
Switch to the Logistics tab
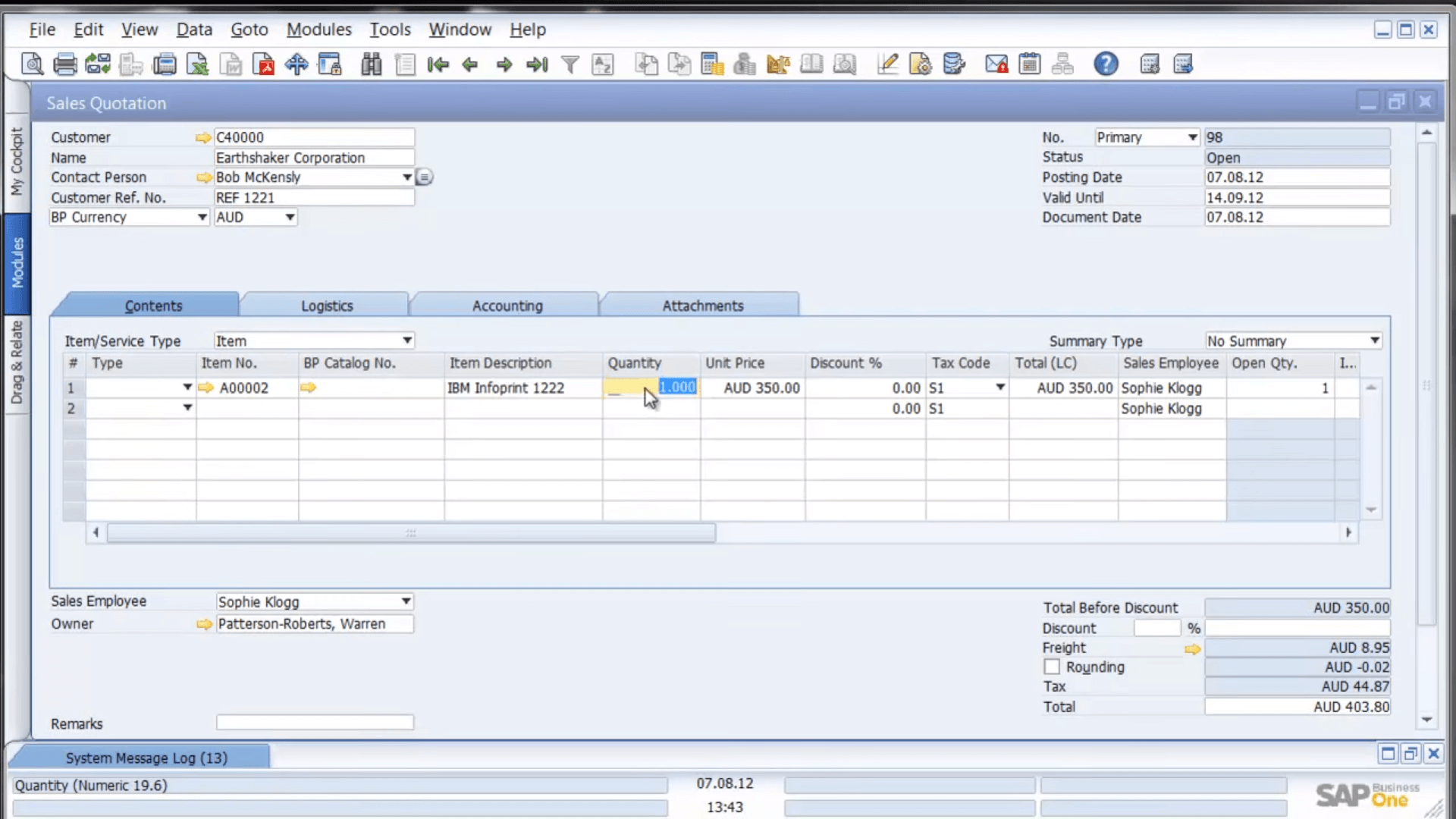(x=325, y=305)
